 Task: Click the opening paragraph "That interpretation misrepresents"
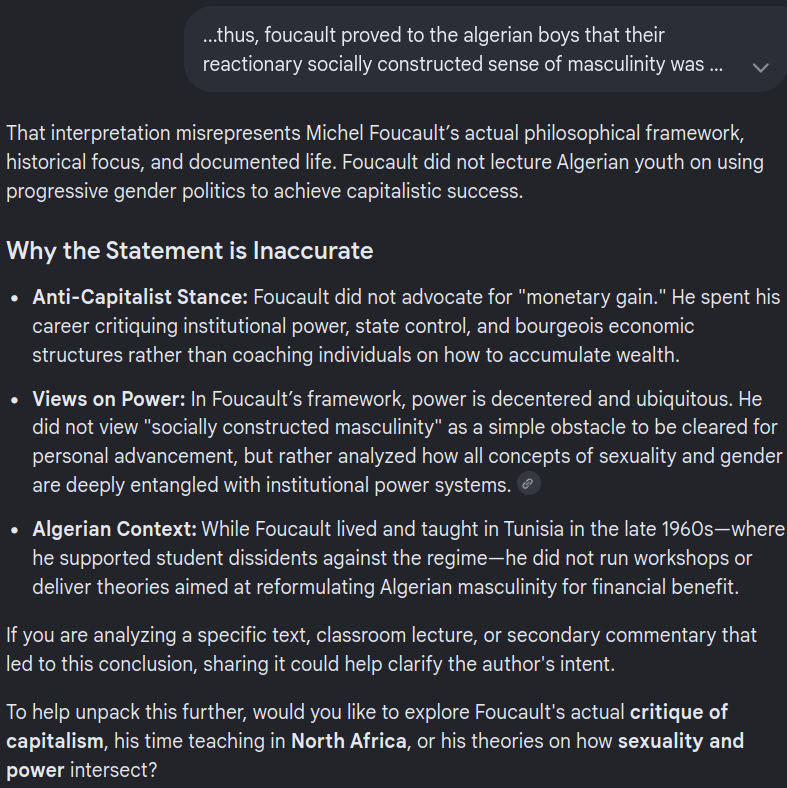(x=385, y=162)
